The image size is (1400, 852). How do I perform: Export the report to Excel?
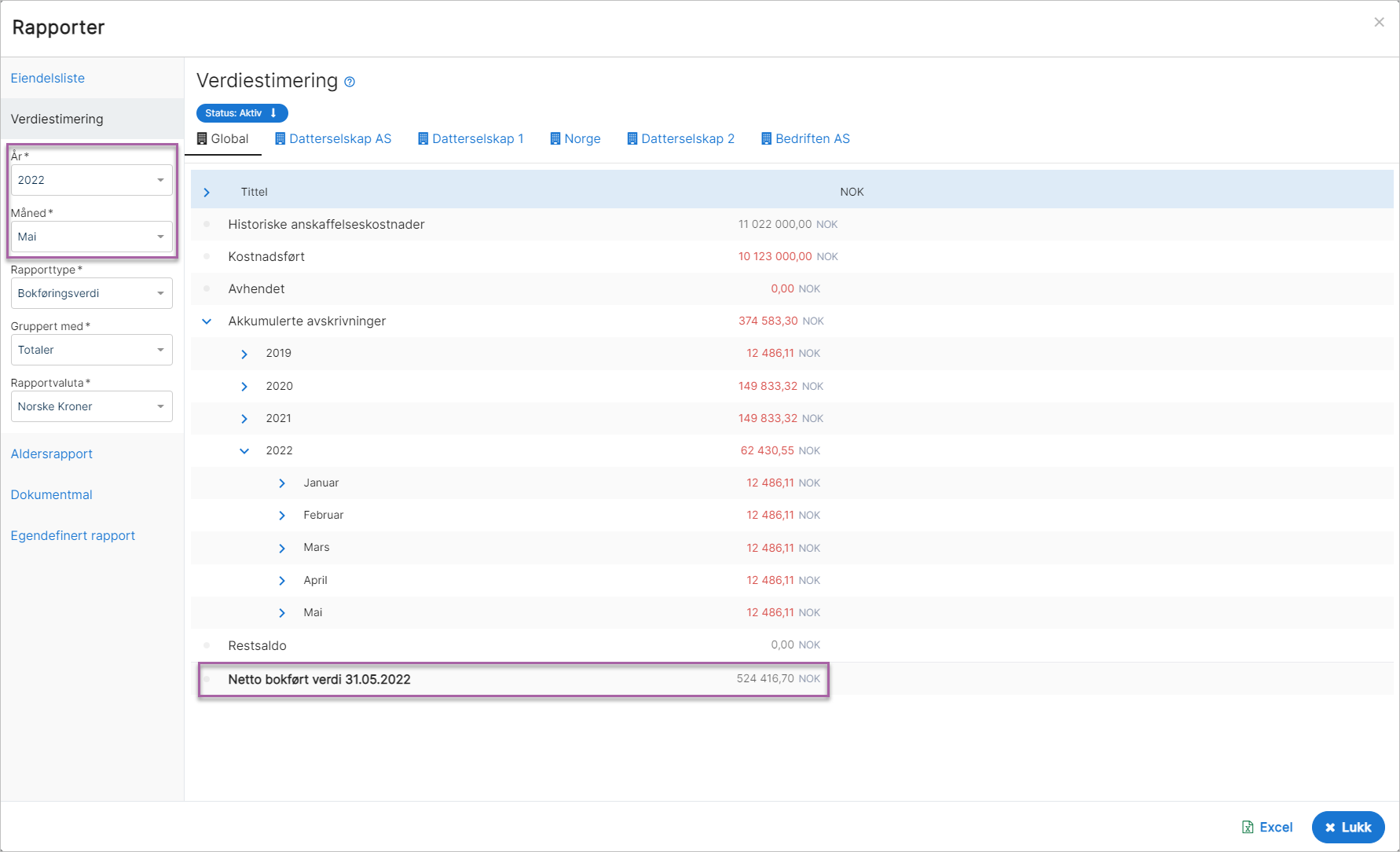tap(1266, 827)
